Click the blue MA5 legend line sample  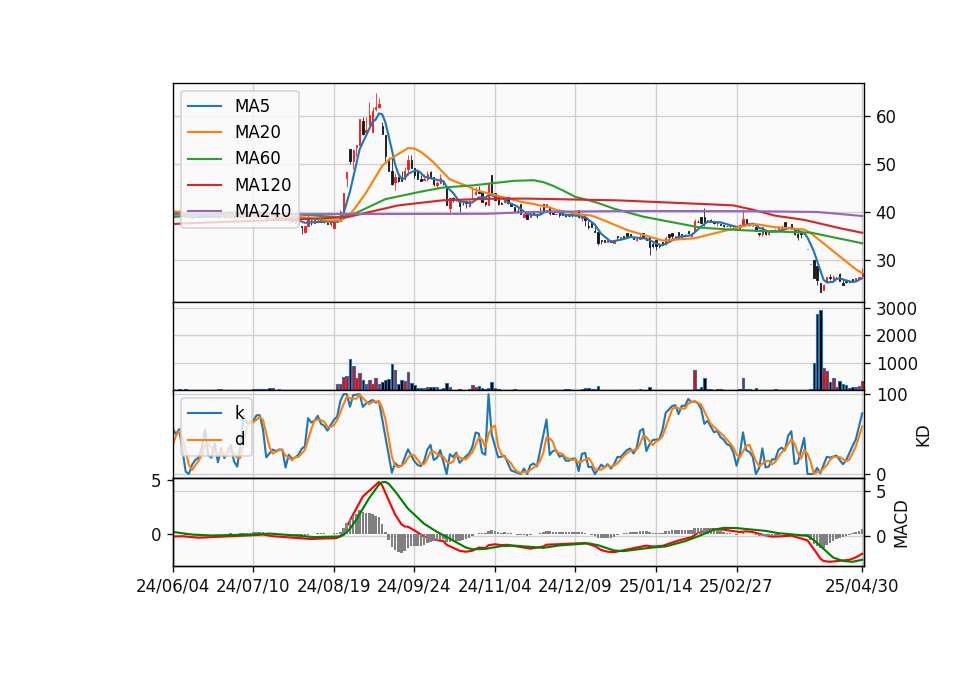(204, 106)
